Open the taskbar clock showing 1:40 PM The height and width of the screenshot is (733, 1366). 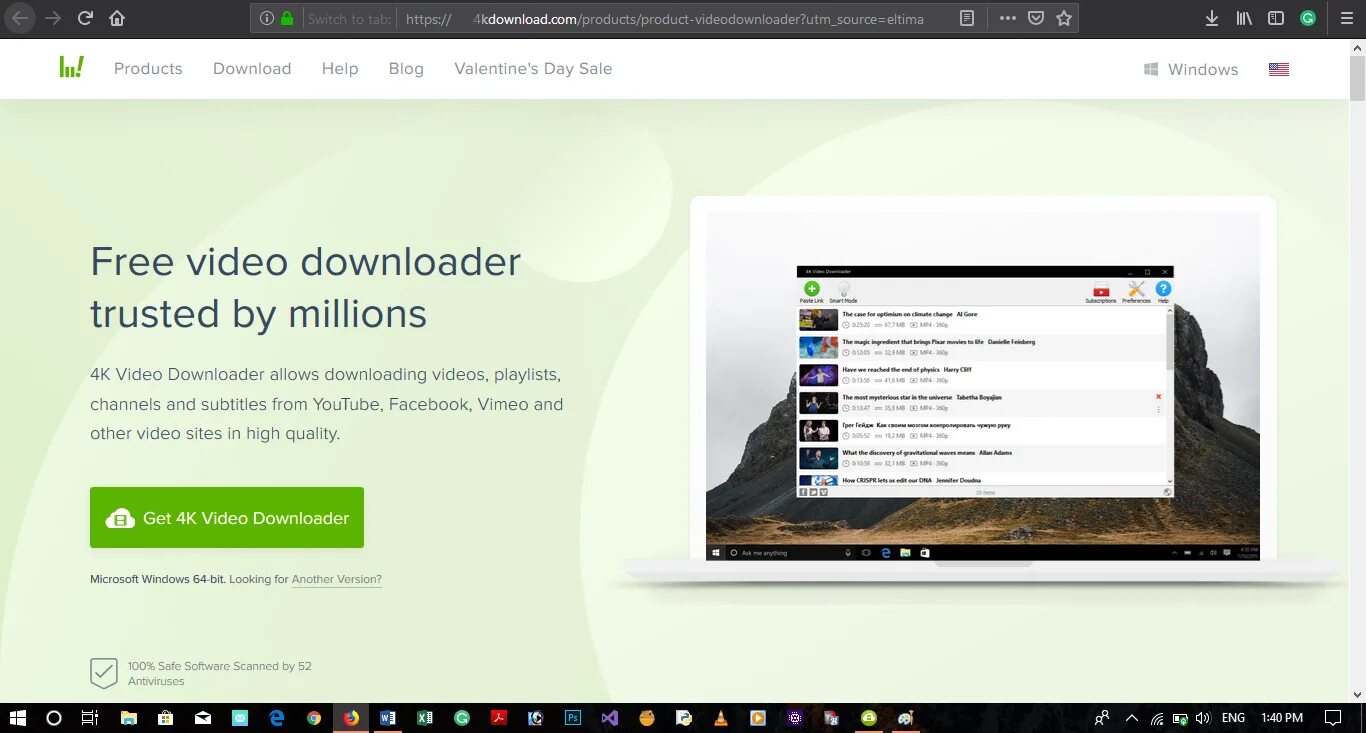point(1282,718)
